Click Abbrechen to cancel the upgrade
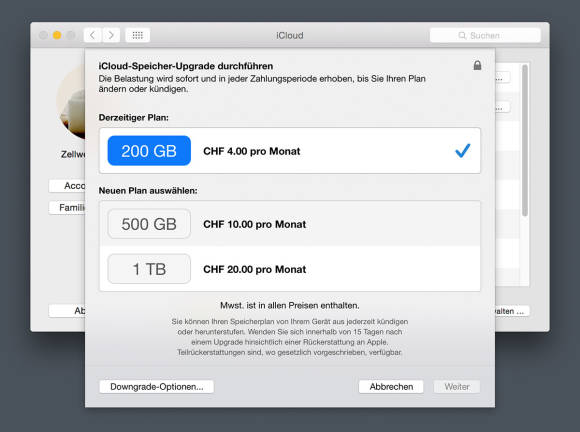580x432 pixels. coord(391,387)
